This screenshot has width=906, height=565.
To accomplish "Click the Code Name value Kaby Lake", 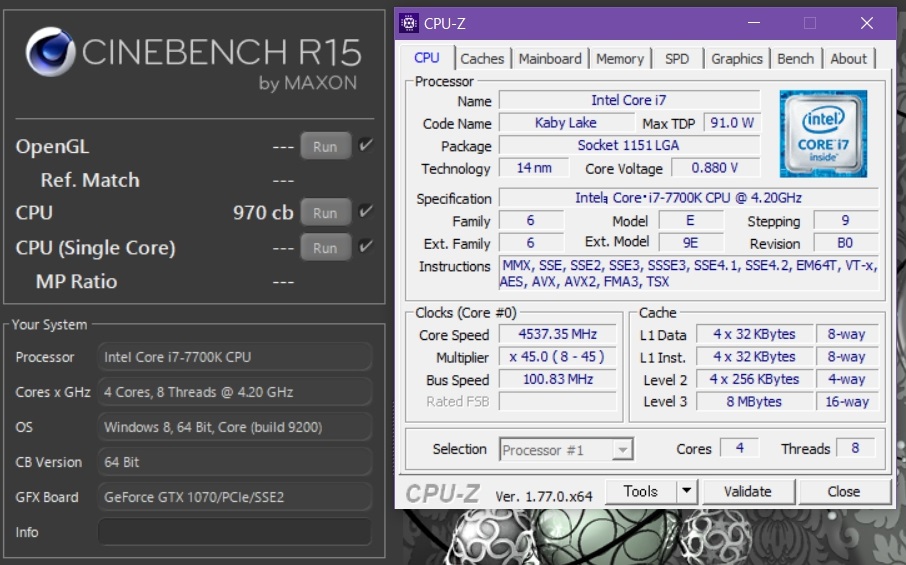I will click(566, 122).
